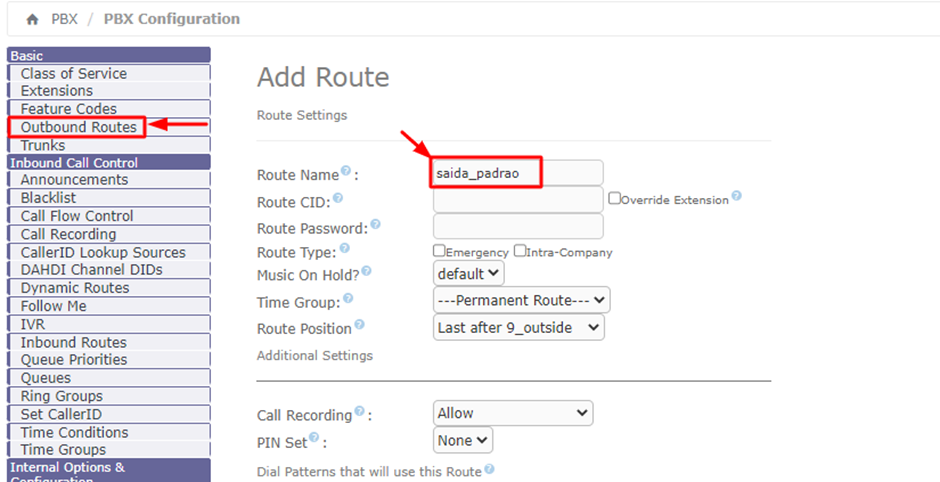This screenshot has width=940, height=482.
Task: Open the Route Position dropdown
Action: tap(519, 327)
